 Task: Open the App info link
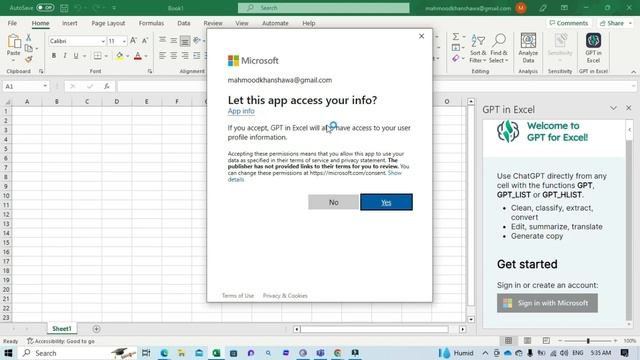tap(241, 111)
